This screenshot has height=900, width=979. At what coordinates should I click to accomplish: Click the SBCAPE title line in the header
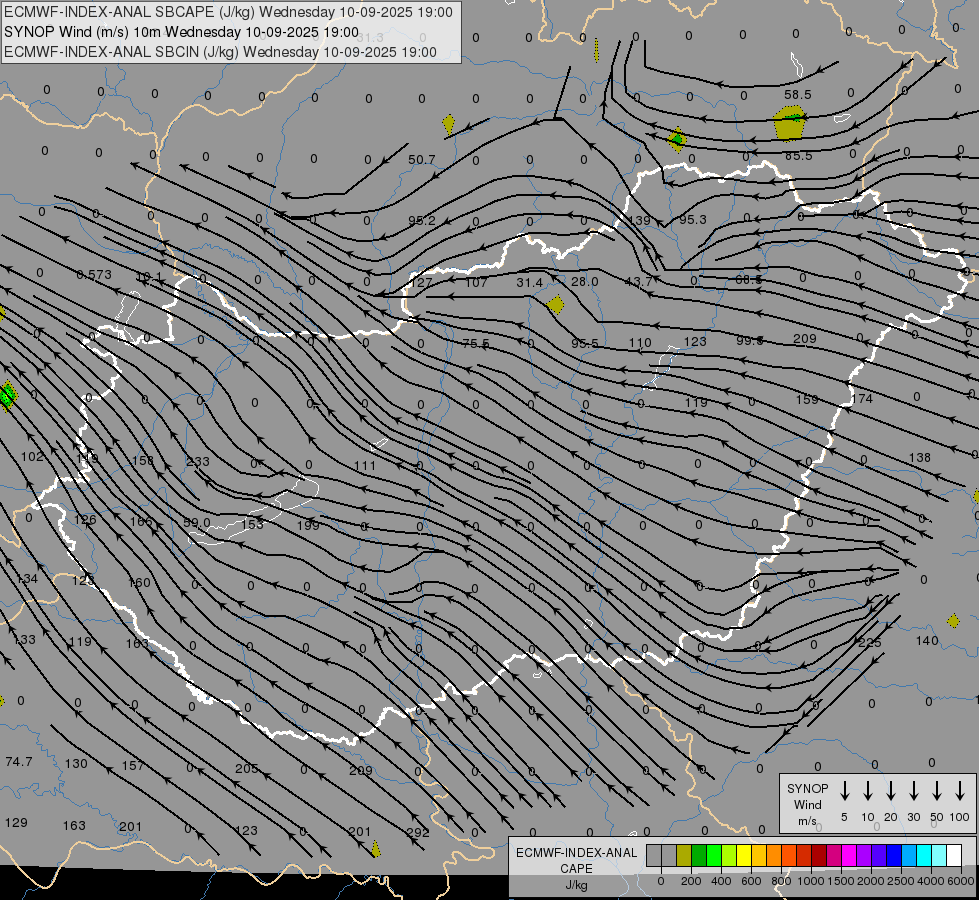coord(228,12)
